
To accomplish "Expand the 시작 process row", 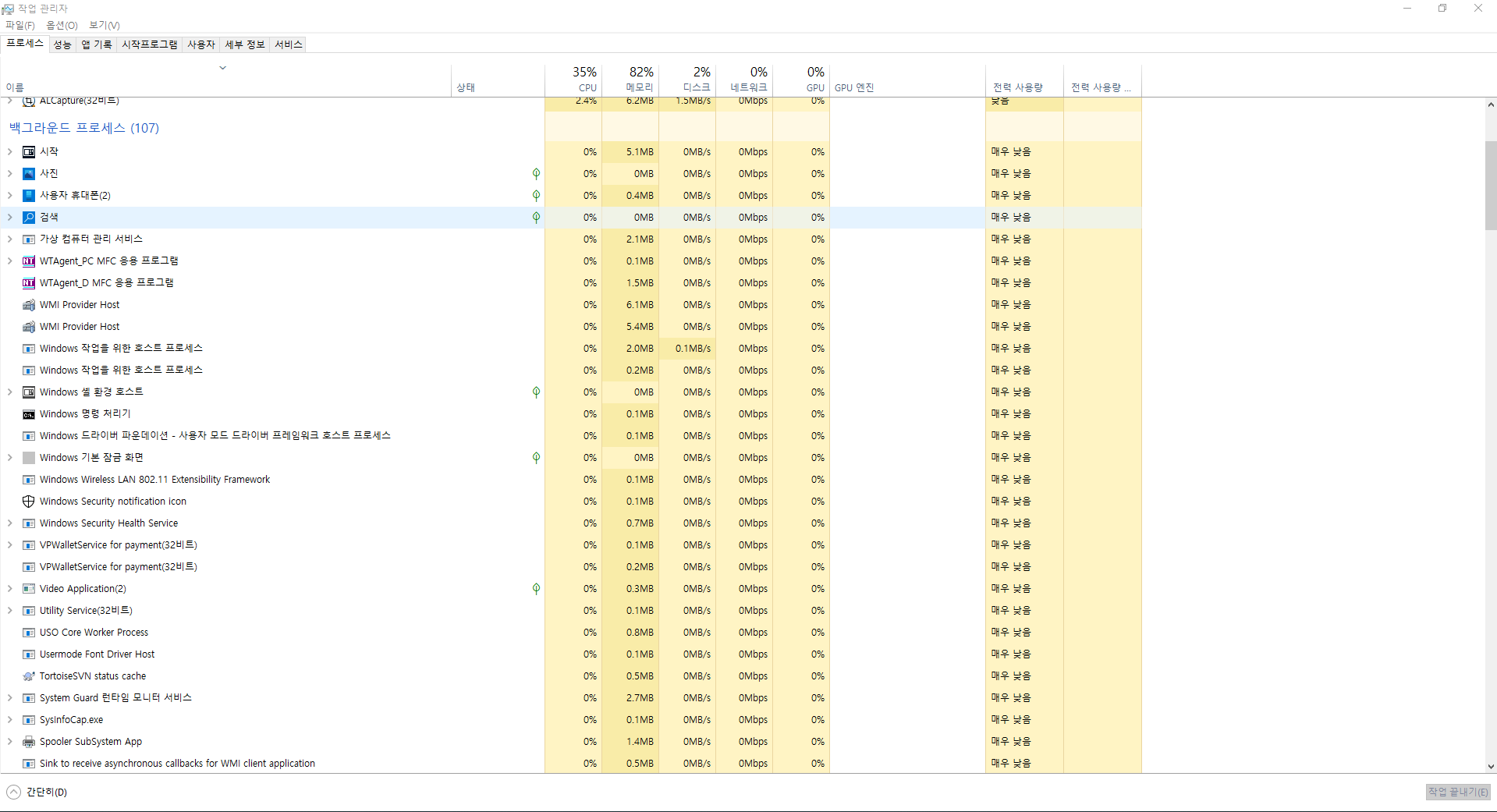I will click(x=10, y=152).
